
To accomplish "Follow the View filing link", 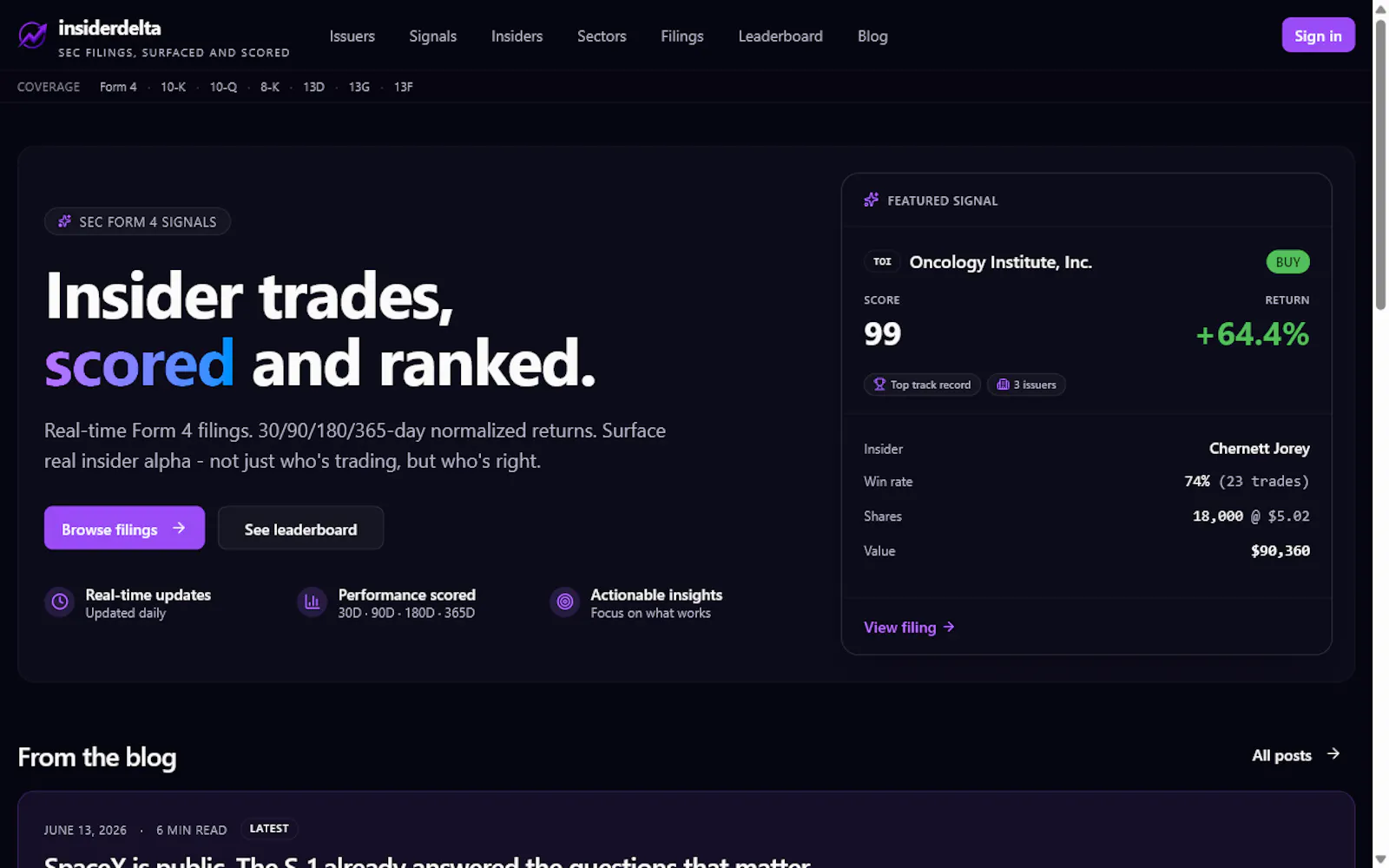I will tap(909, 627).
